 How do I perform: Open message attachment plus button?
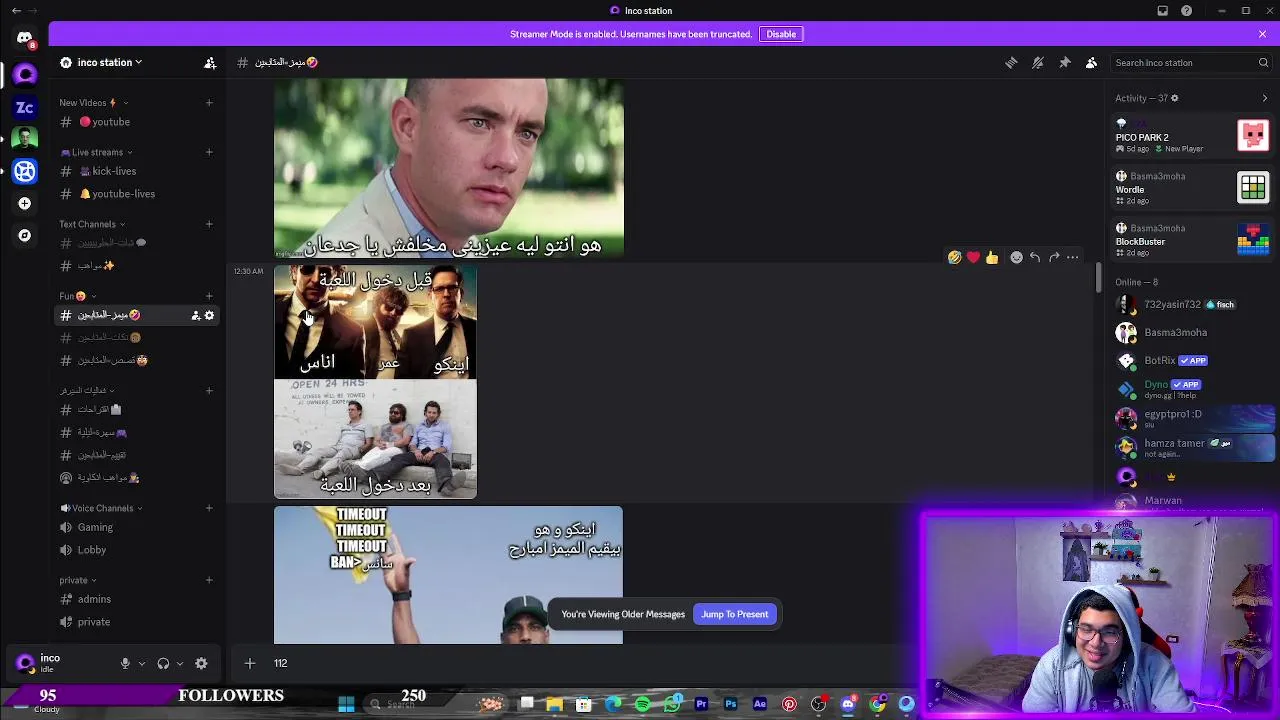point(250,663)
